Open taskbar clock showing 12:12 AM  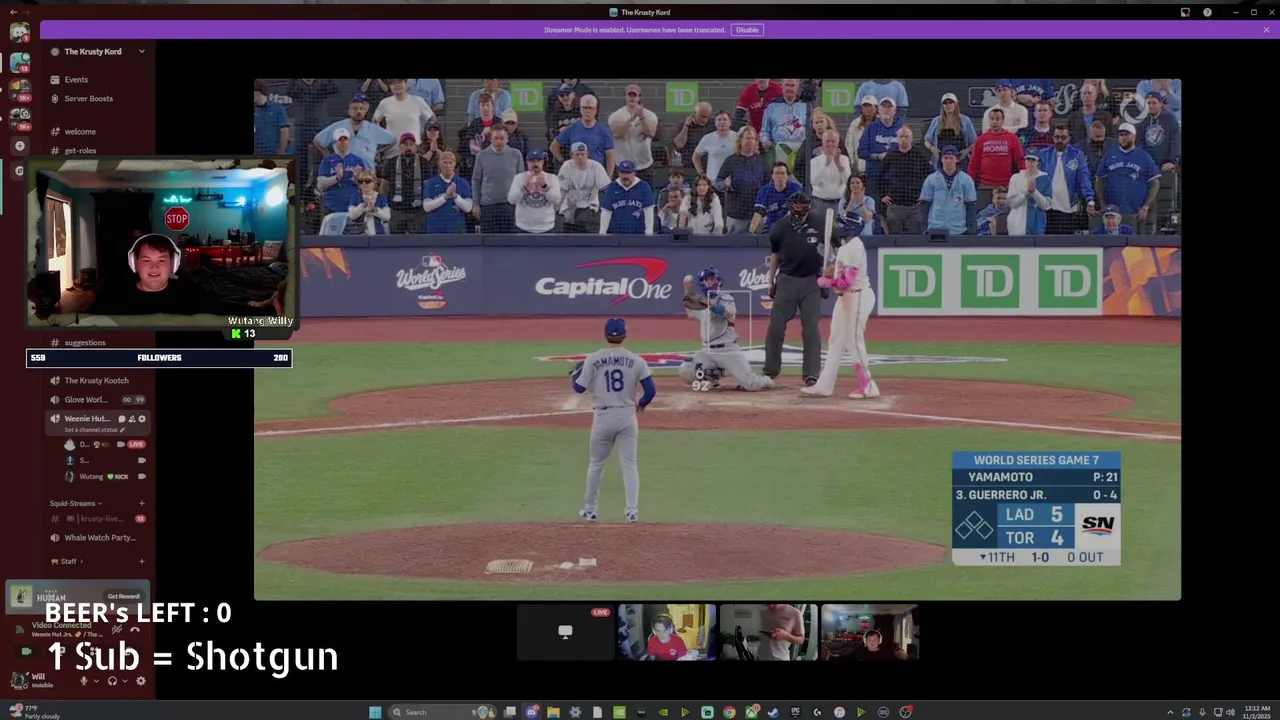coord(1256,712)
